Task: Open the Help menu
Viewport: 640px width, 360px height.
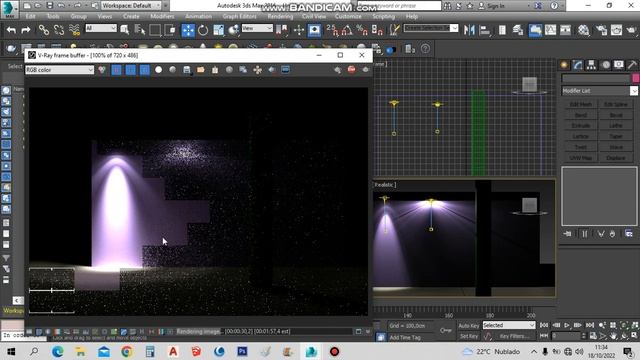Action: coord(411,16)
